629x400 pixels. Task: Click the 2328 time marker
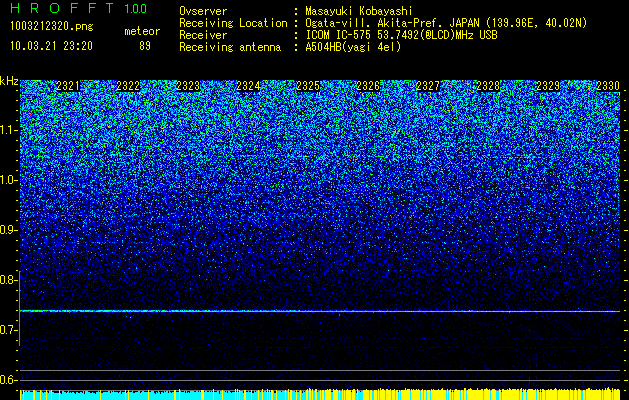(x=488, y=86)
